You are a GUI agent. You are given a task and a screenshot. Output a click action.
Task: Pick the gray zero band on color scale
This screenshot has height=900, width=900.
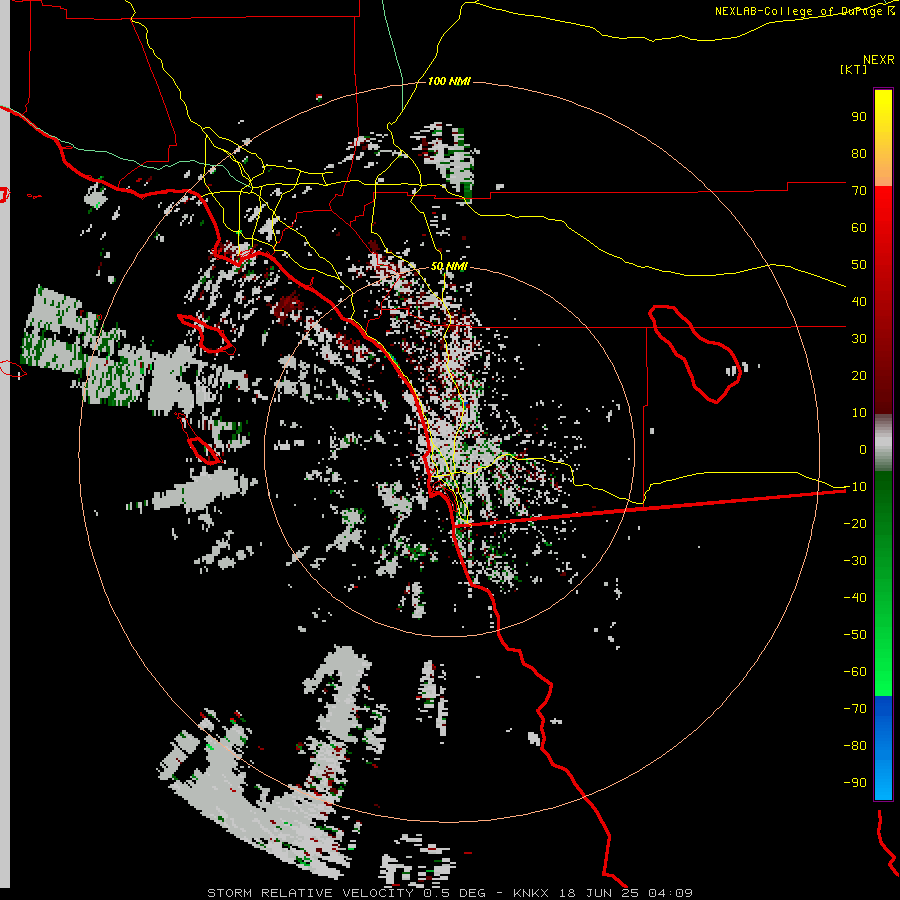click(883, 442)
